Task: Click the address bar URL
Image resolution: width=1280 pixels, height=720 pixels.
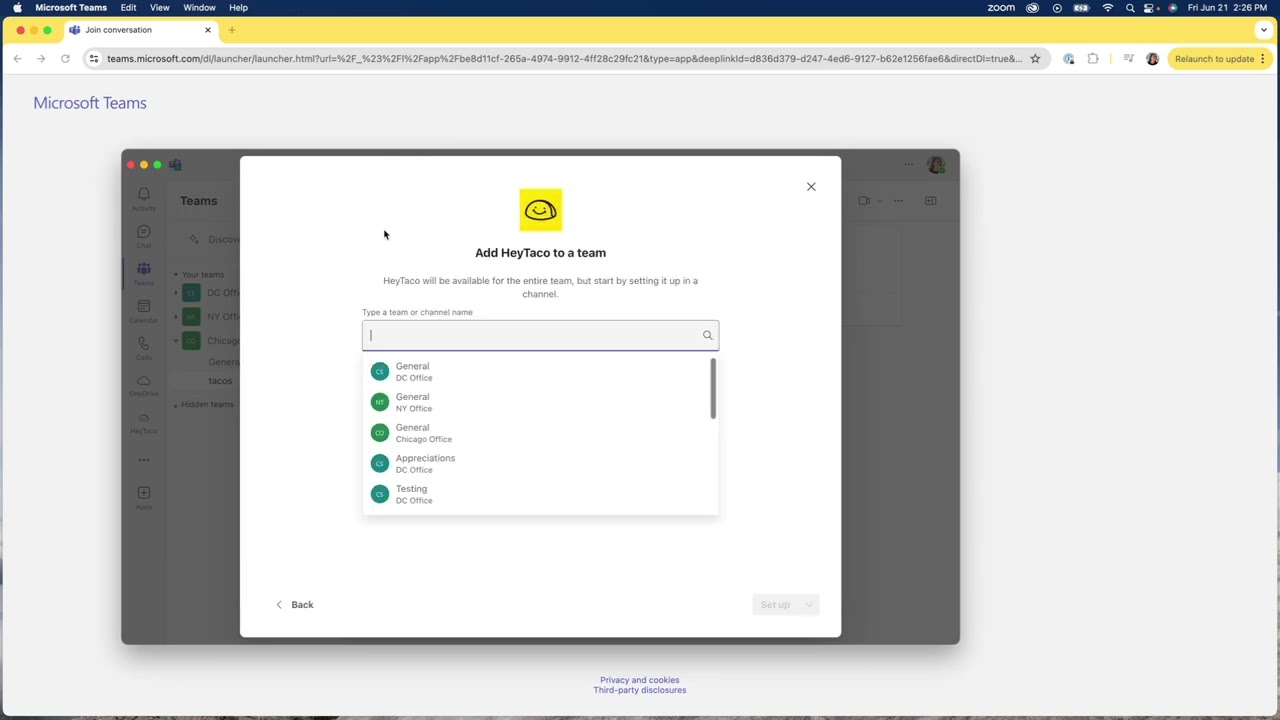Action: coord(564,59)
